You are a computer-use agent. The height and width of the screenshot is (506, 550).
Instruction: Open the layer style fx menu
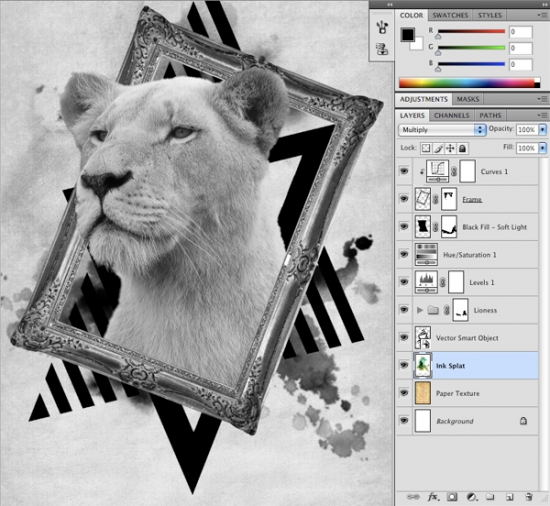click(433, 497)
